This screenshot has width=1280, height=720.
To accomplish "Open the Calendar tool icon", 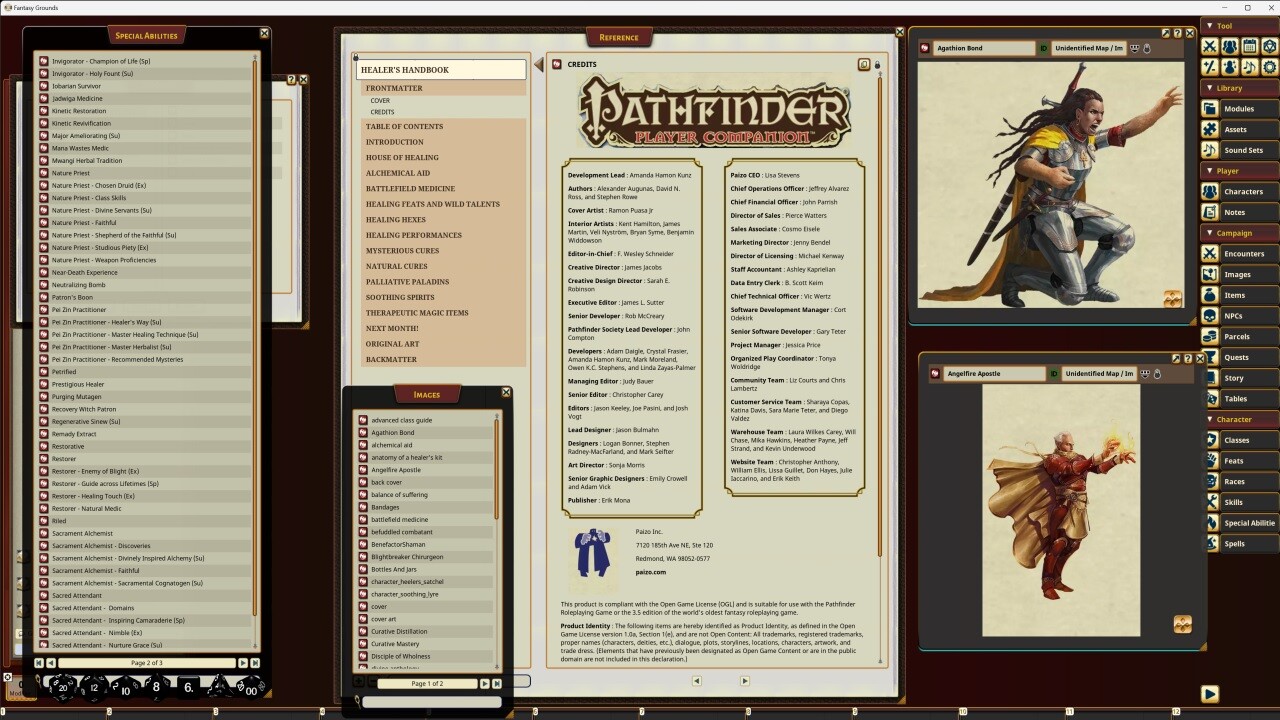I will (1249, 46).
